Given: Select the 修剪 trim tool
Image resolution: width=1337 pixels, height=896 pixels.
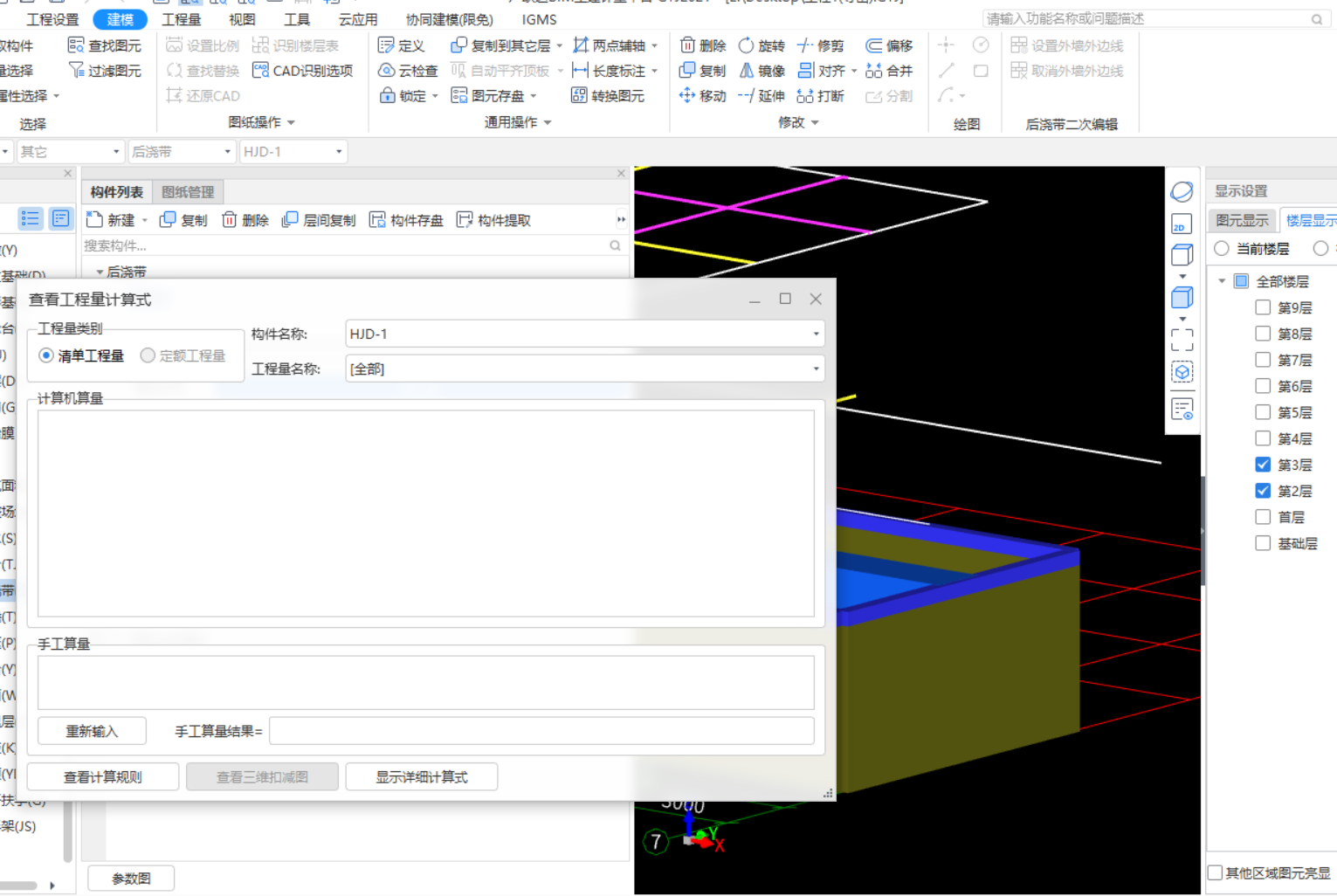Looking at the screenshot, I should (821, 45).
